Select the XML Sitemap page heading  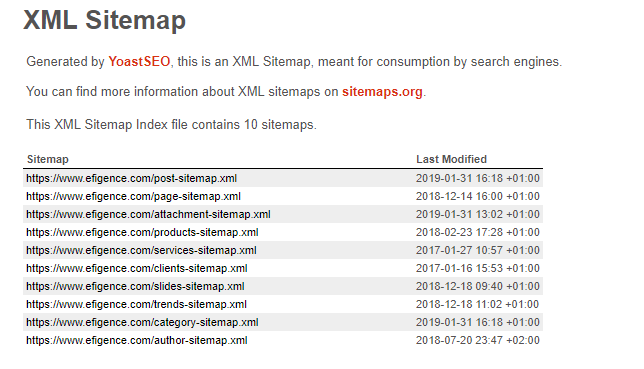point(105,20)
